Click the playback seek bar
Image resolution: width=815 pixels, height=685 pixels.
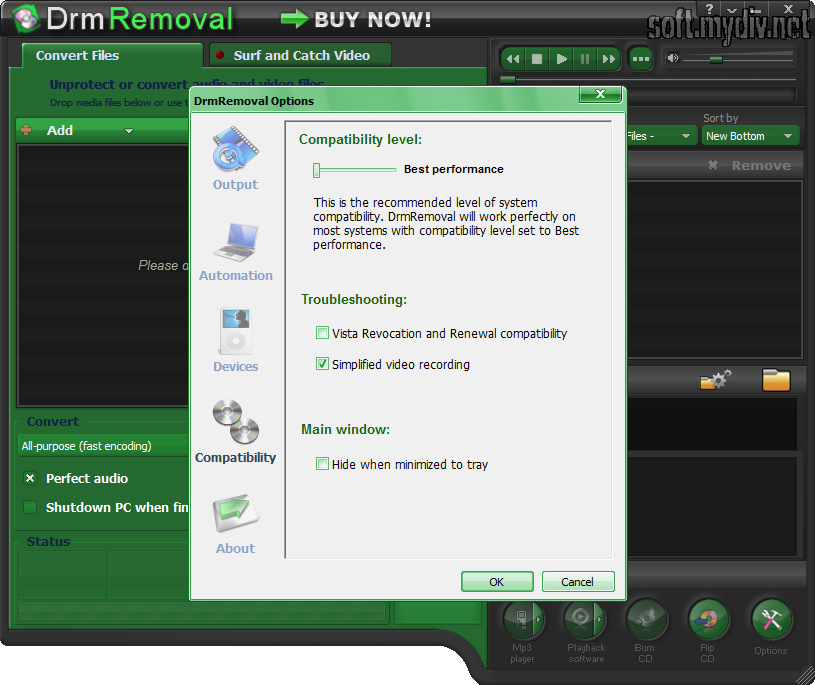tap(648, 80)
